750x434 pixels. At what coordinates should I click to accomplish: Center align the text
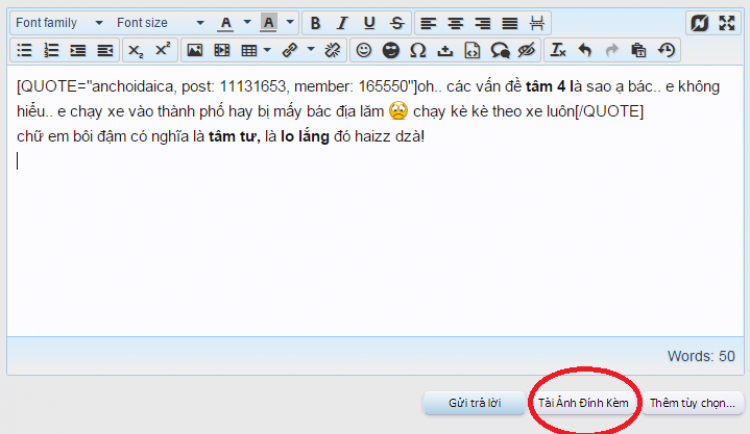coord(455,23)
